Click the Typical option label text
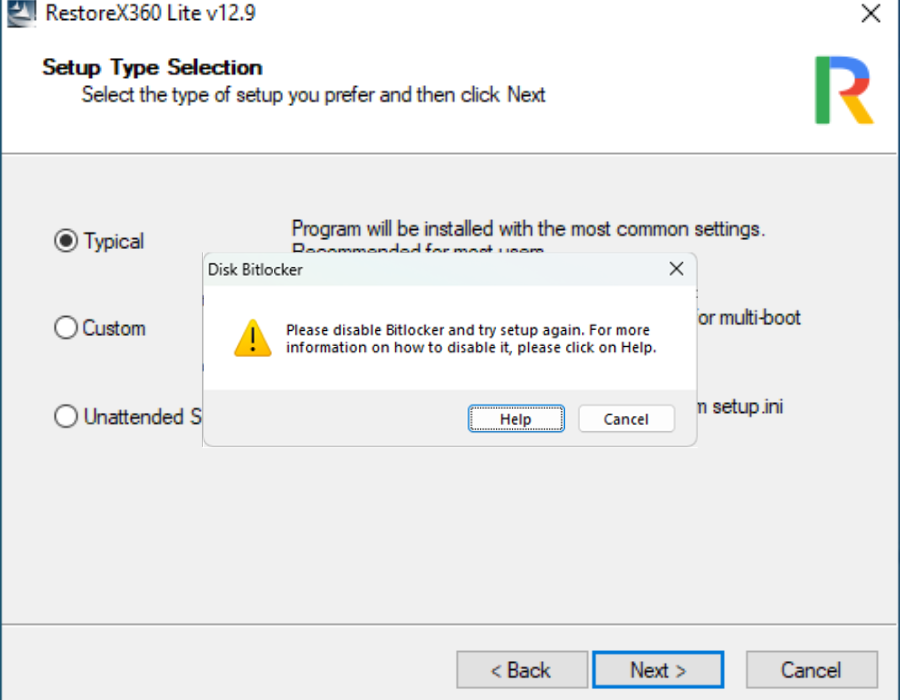The width and height of the screenshot is (900, 700). pyautogui.click(x=114, y=241)
